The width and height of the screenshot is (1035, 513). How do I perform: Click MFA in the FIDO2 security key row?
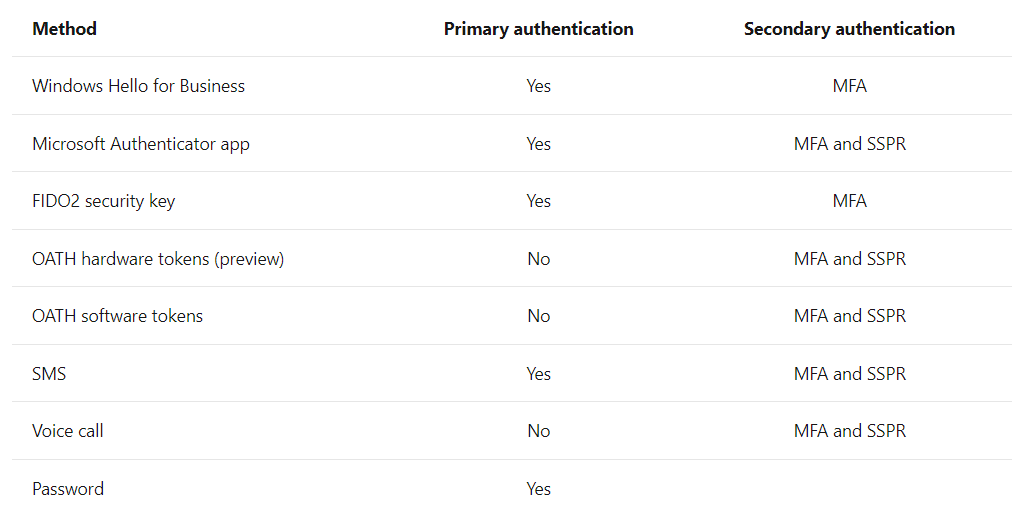click(849, 201)
